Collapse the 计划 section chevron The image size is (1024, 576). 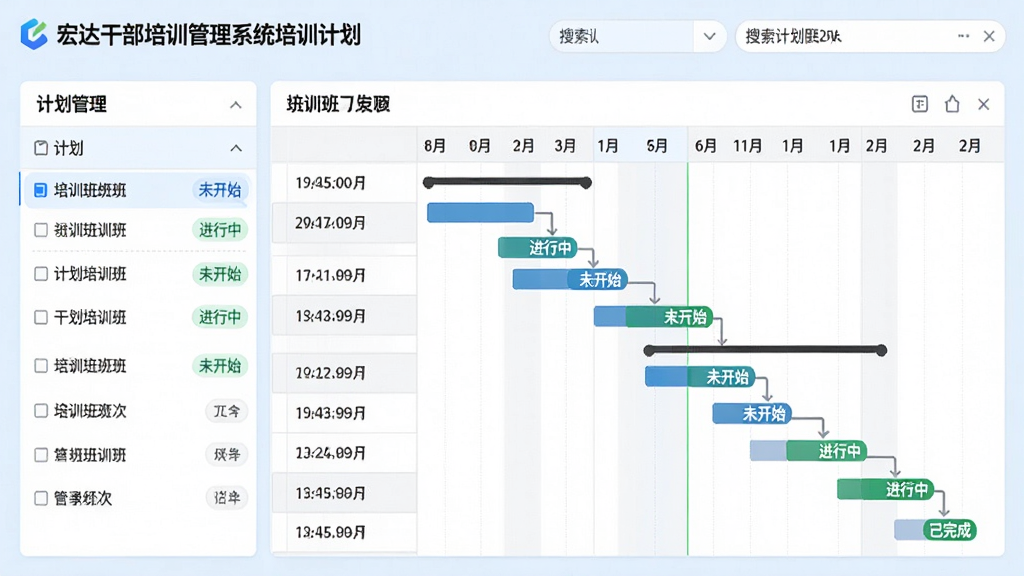tap(236, 148)
